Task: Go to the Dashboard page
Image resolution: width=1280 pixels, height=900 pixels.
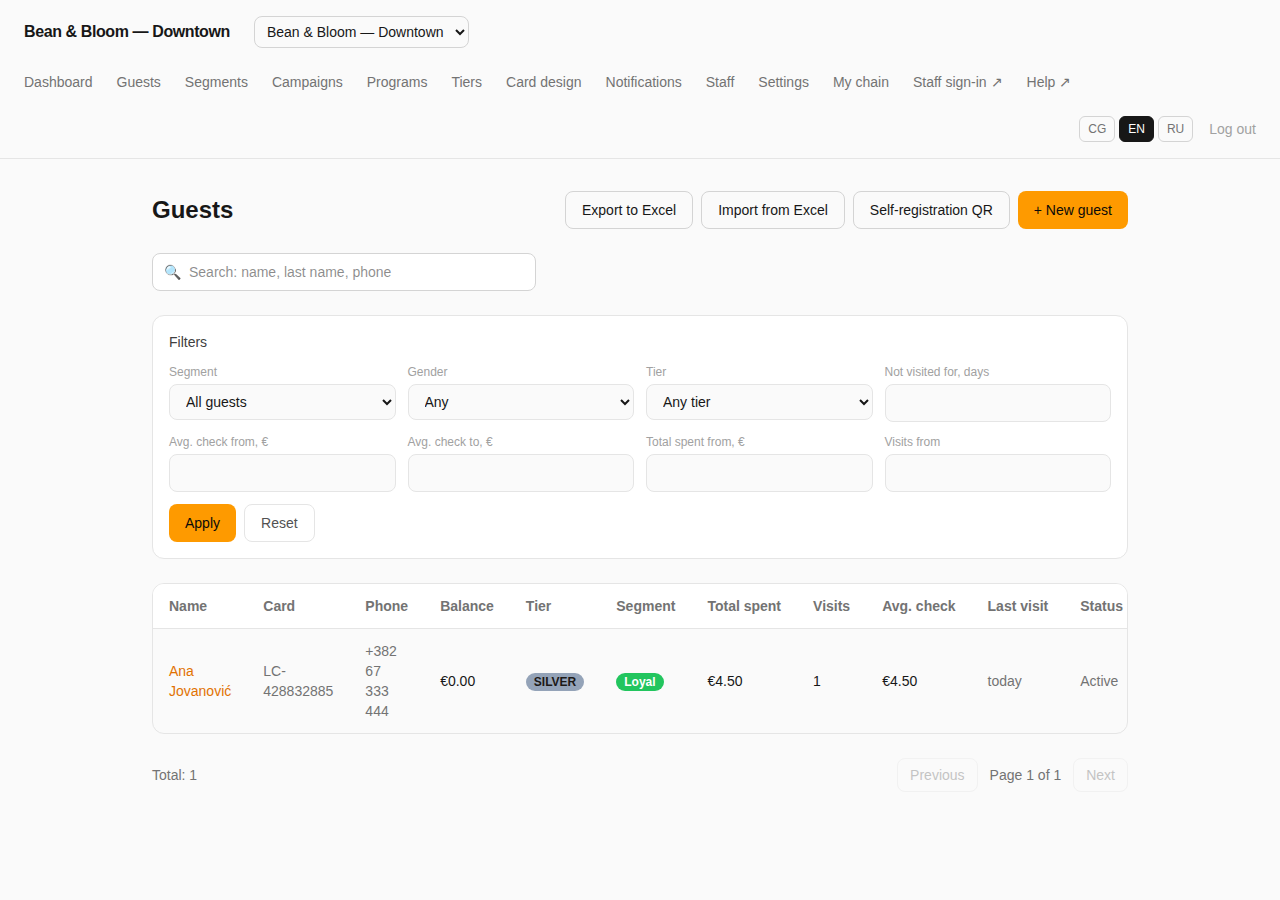Action: (58, 82)
